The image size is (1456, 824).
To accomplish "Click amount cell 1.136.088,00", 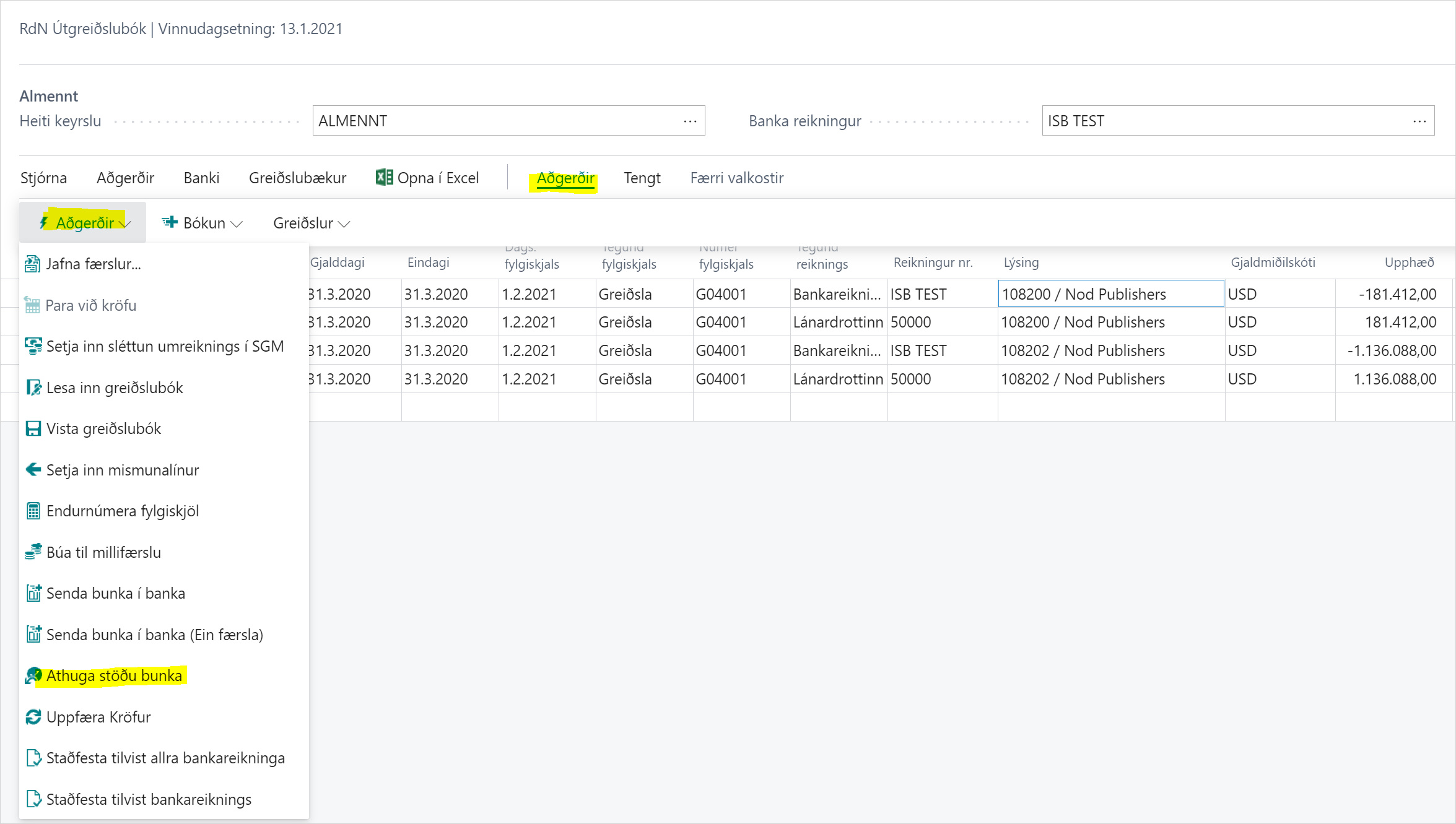I will (x=1395, y=379).
